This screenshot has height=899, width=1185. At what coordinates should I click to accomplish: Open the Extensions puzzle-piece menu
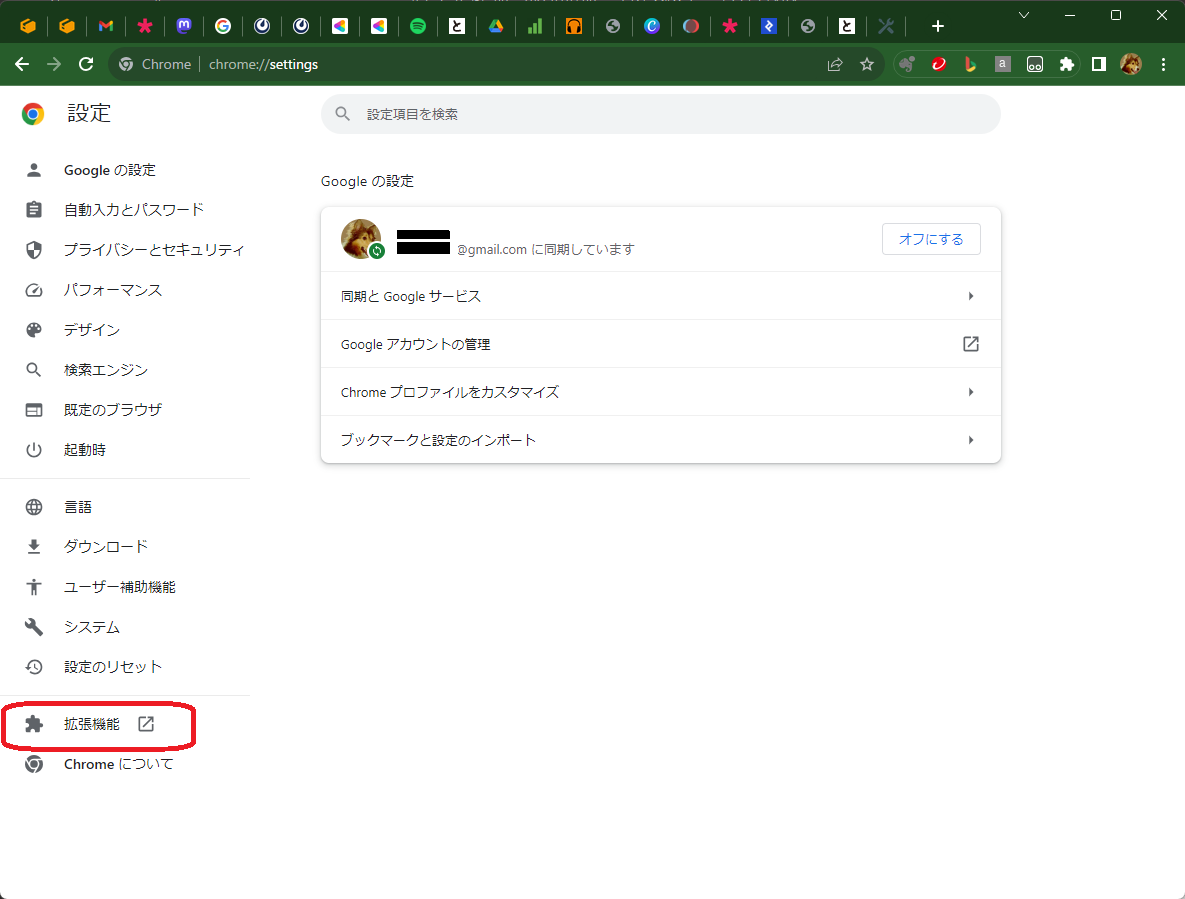pos(1066,64)
